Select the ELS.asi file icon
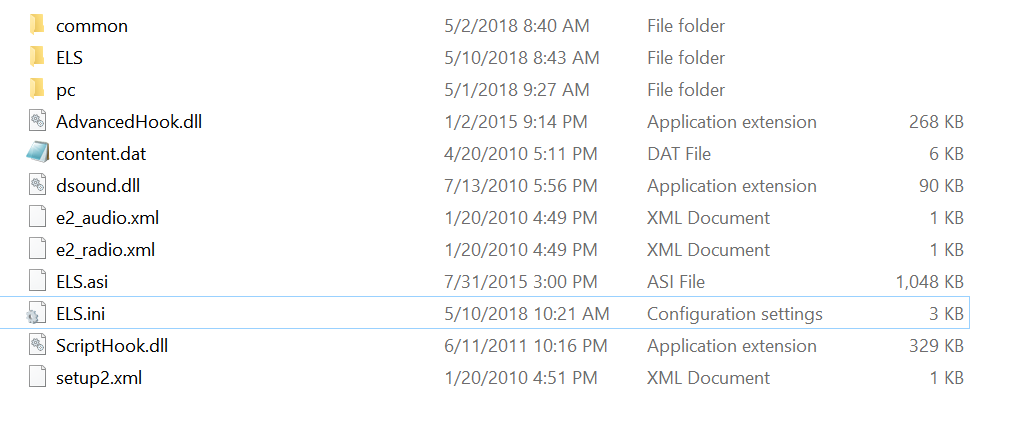The height and width of the screenshot is (431, 1019). point(37,282)
